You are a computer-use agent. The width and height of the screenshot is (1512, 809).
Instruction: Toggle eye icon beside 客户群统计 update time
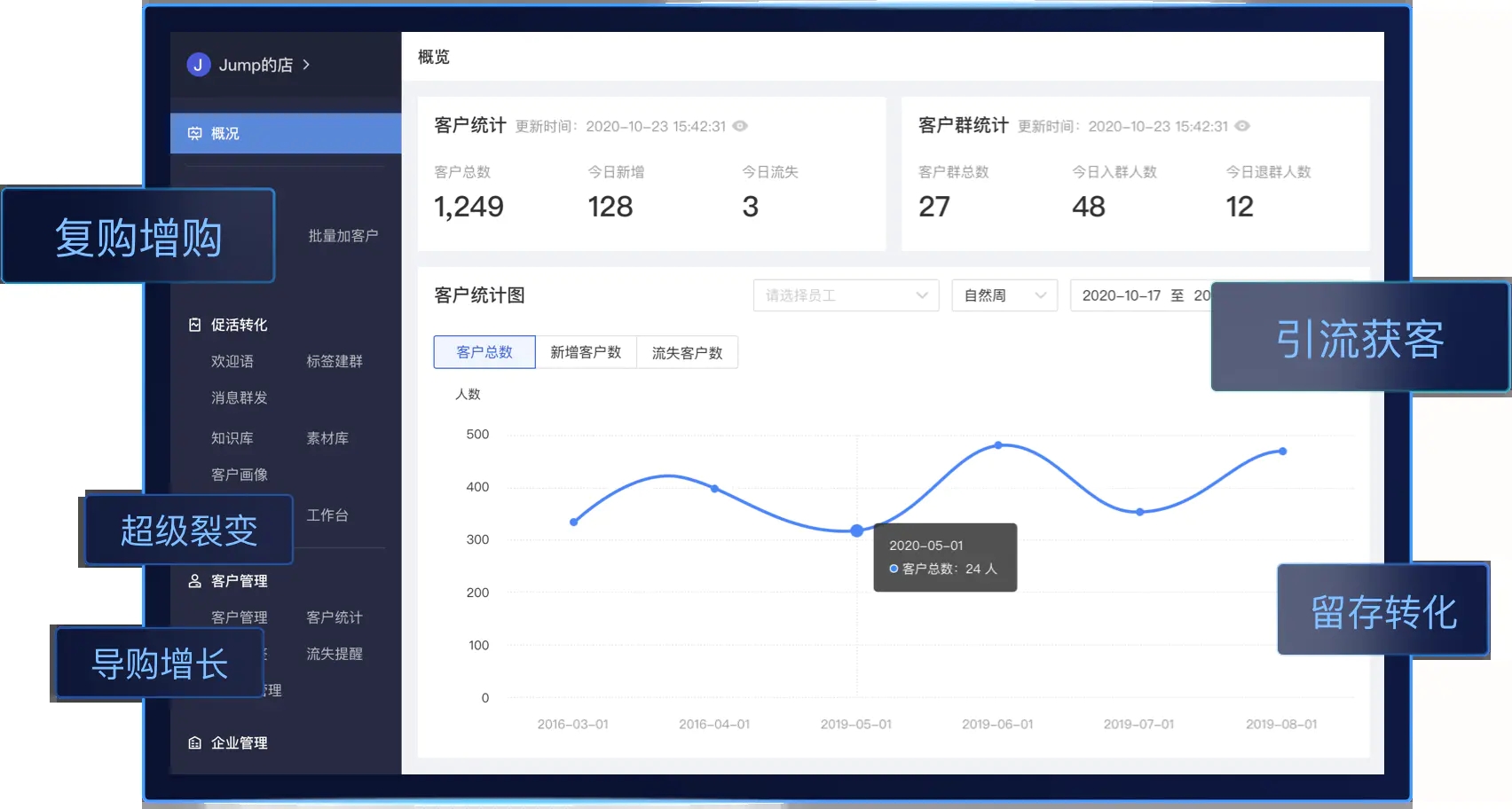[x=1242, y=126]
